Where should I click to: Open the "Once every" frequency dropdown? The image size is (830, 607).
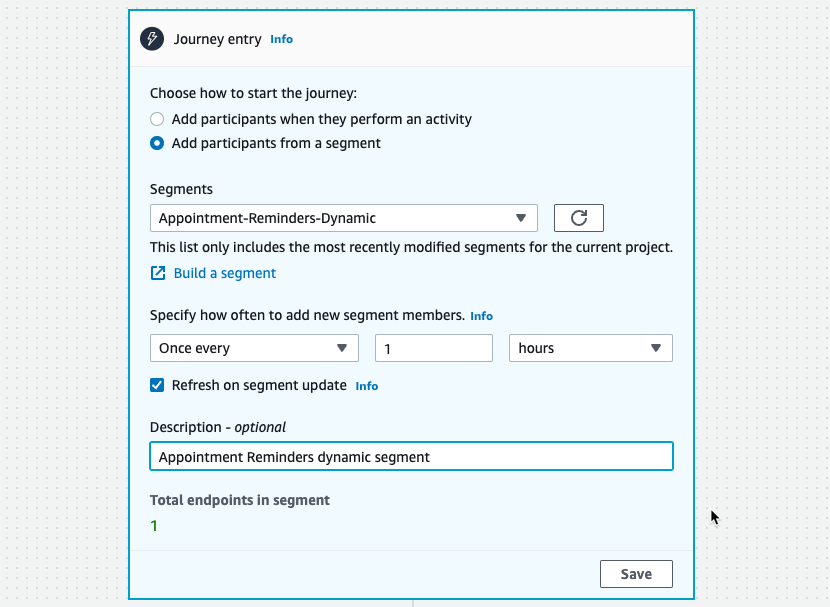[x=253, y=348]
